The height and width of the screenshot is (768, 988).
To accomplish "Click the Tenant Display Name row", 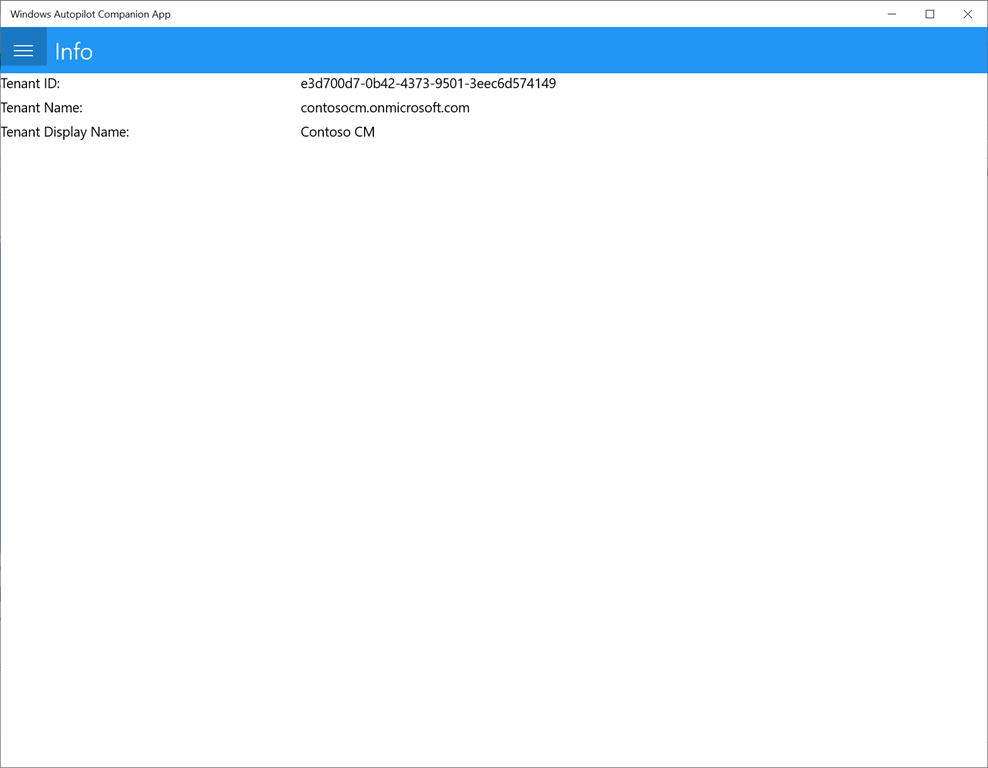I will pyautogui.click(x=64, y=132).
